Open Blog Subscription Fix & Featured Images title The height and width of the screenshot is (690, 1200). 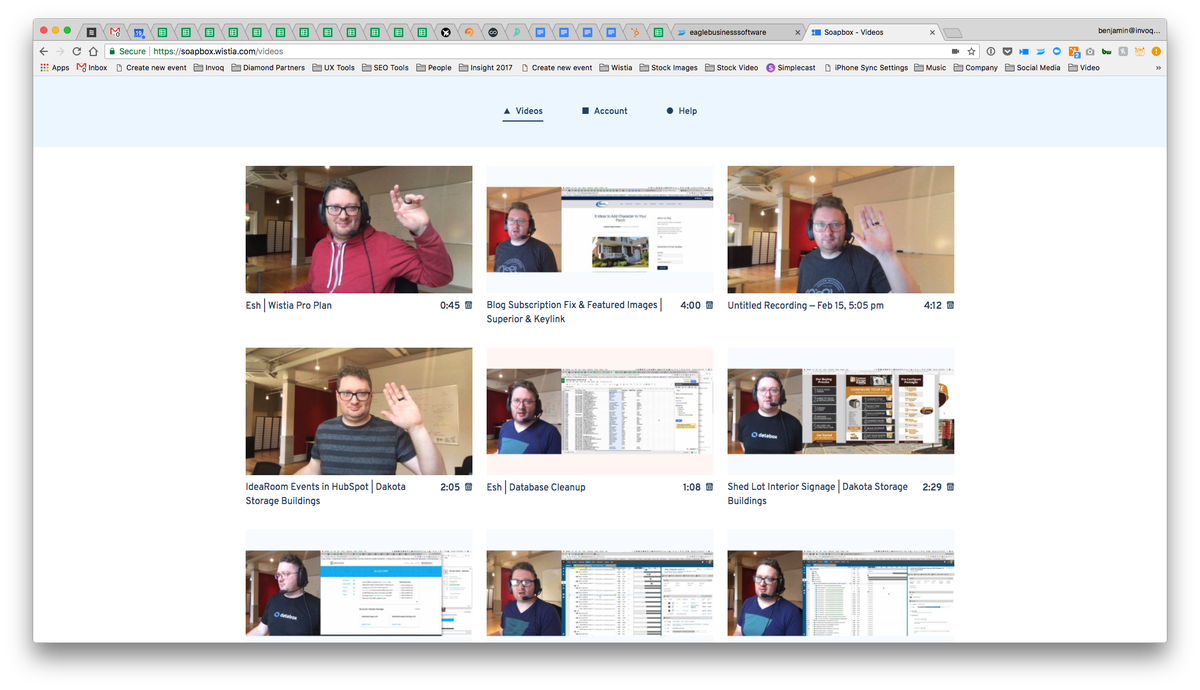pos(574,312)
